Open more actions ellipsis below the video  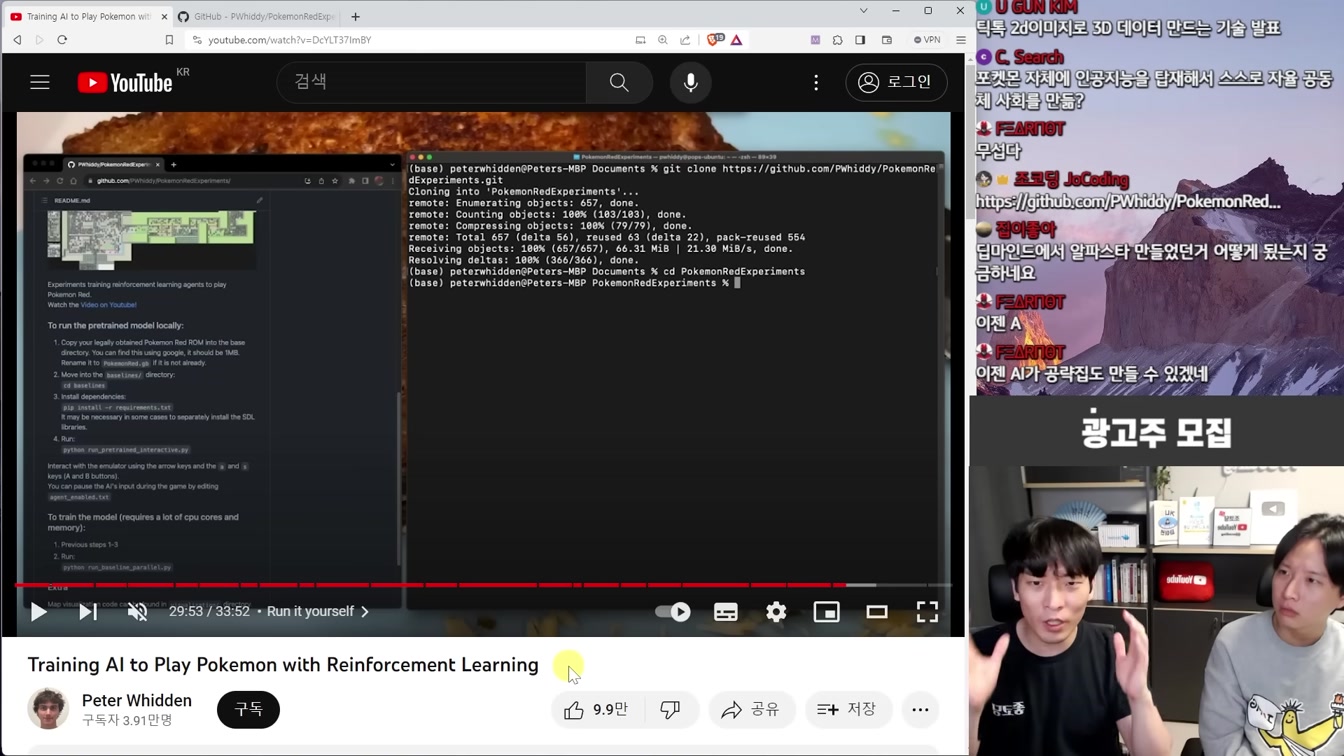click(x=920, y=709)
